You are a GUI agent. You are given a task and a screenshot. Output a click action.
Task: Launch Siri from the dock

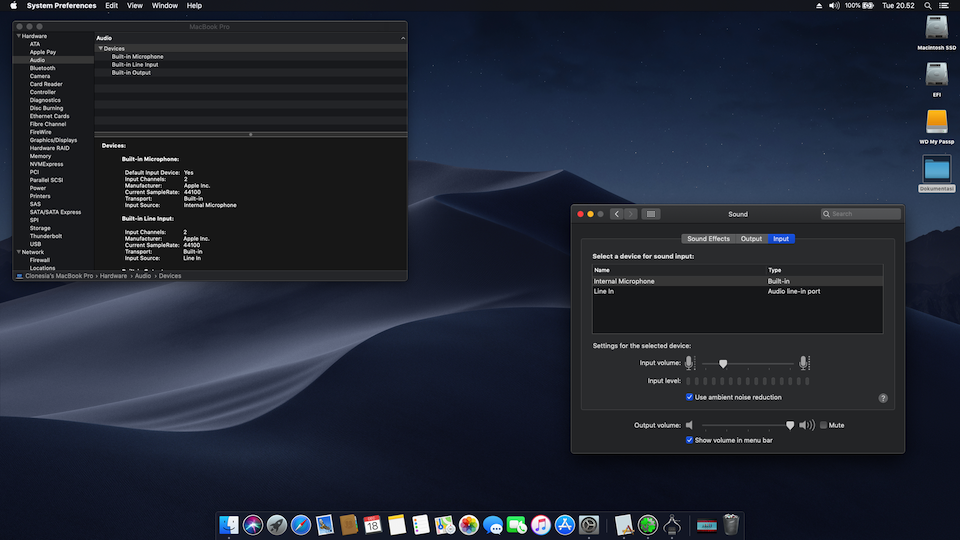pyautogui.click(x=253, y=524)
